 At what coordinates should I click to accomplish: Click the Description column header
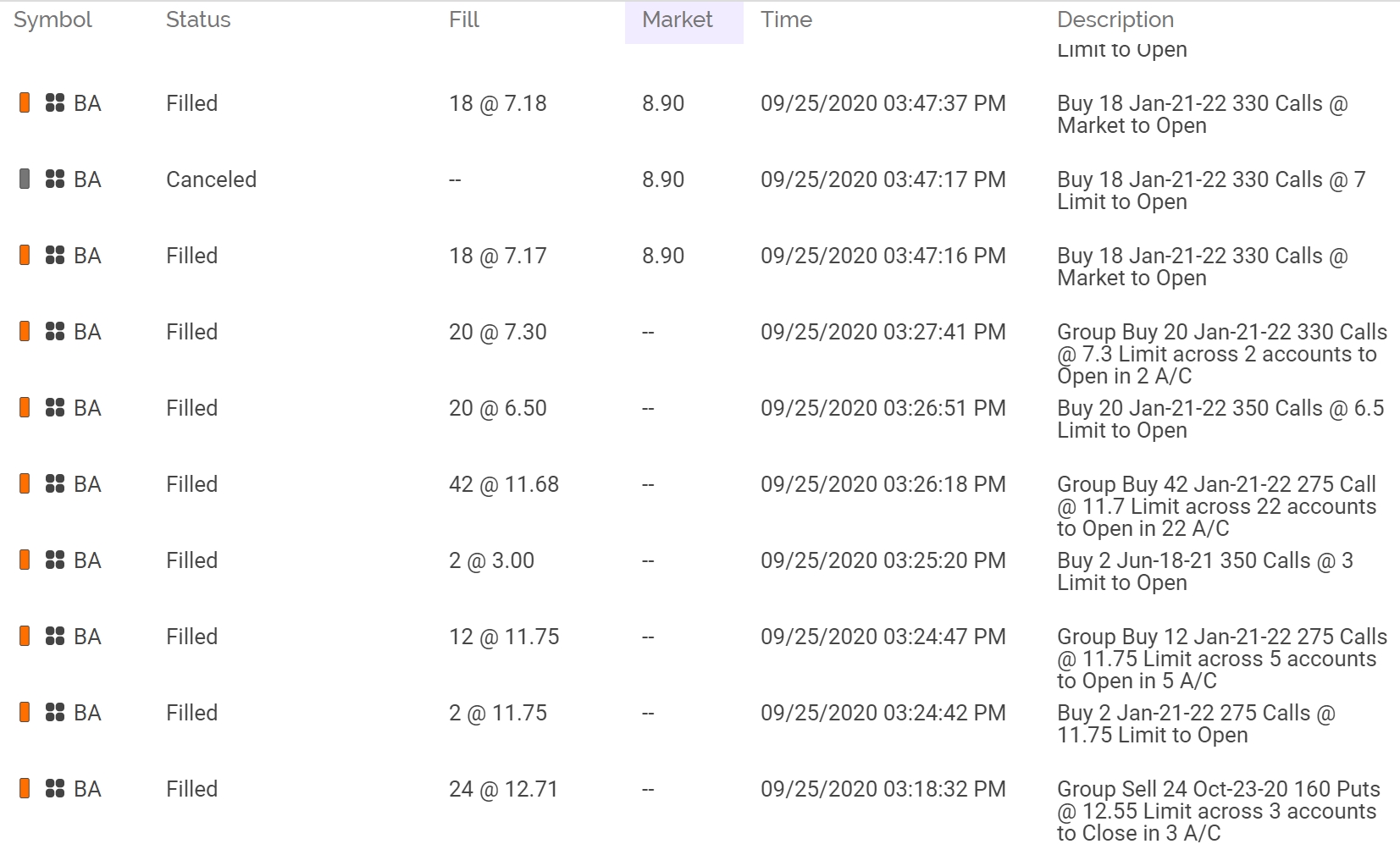click(1115, 19)
